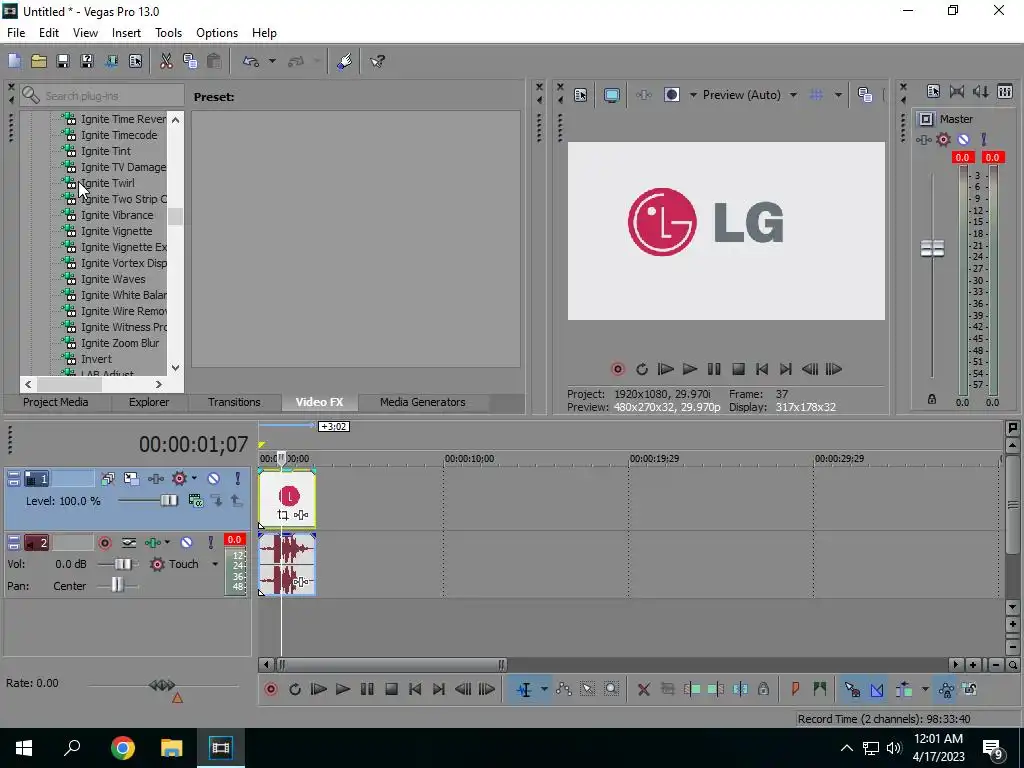Viewport: 1024px width, 768px height.
Task: Click the Event FX icon on video clip
Action: (x=301, y=515)
